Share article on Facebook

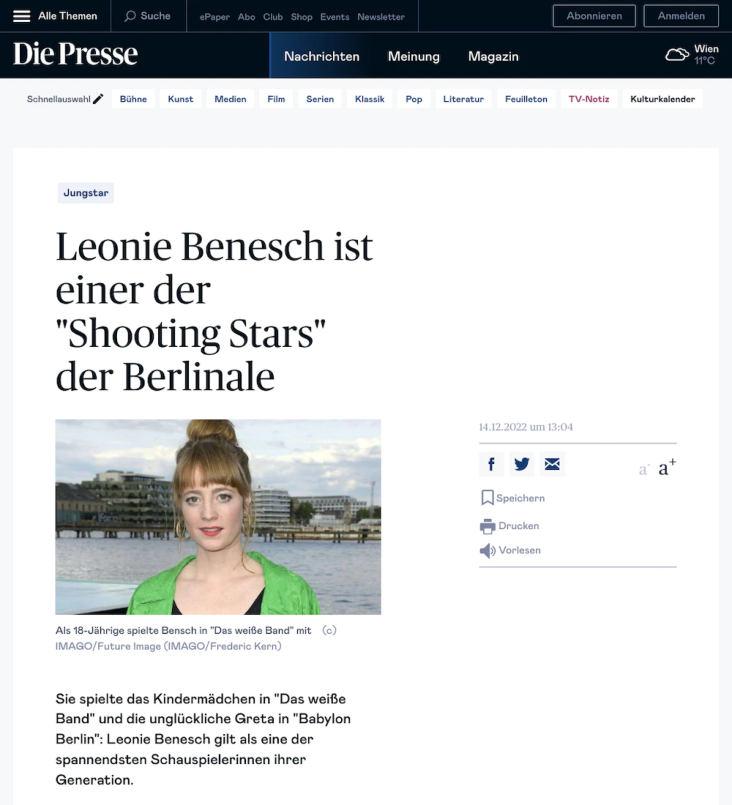(491, 464)
